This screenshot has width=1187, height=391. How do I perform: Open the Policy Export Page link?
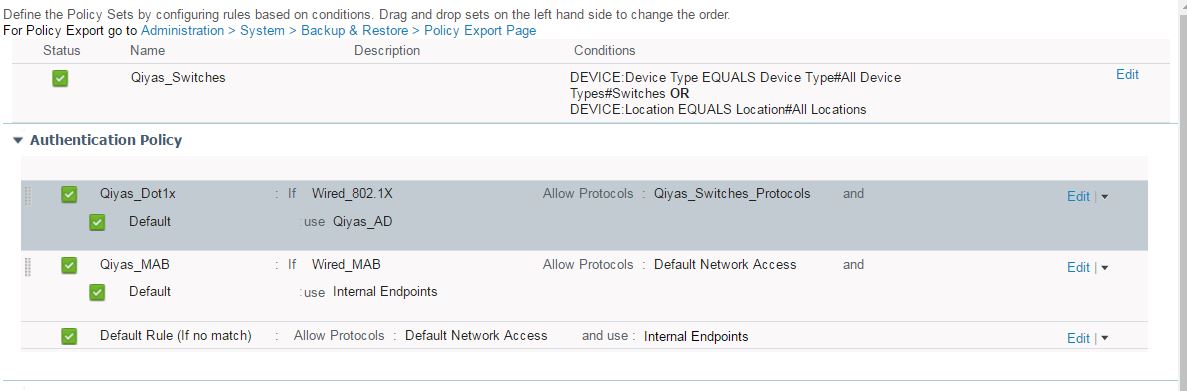(480, 30)
